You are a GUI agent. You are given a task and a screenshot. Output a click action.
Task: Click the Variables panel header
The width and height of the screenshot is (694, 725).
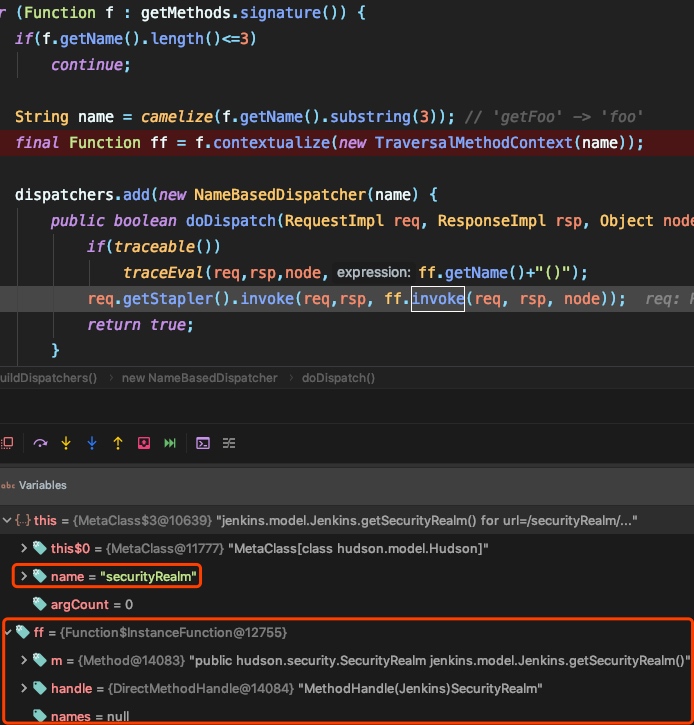point(42,485)
